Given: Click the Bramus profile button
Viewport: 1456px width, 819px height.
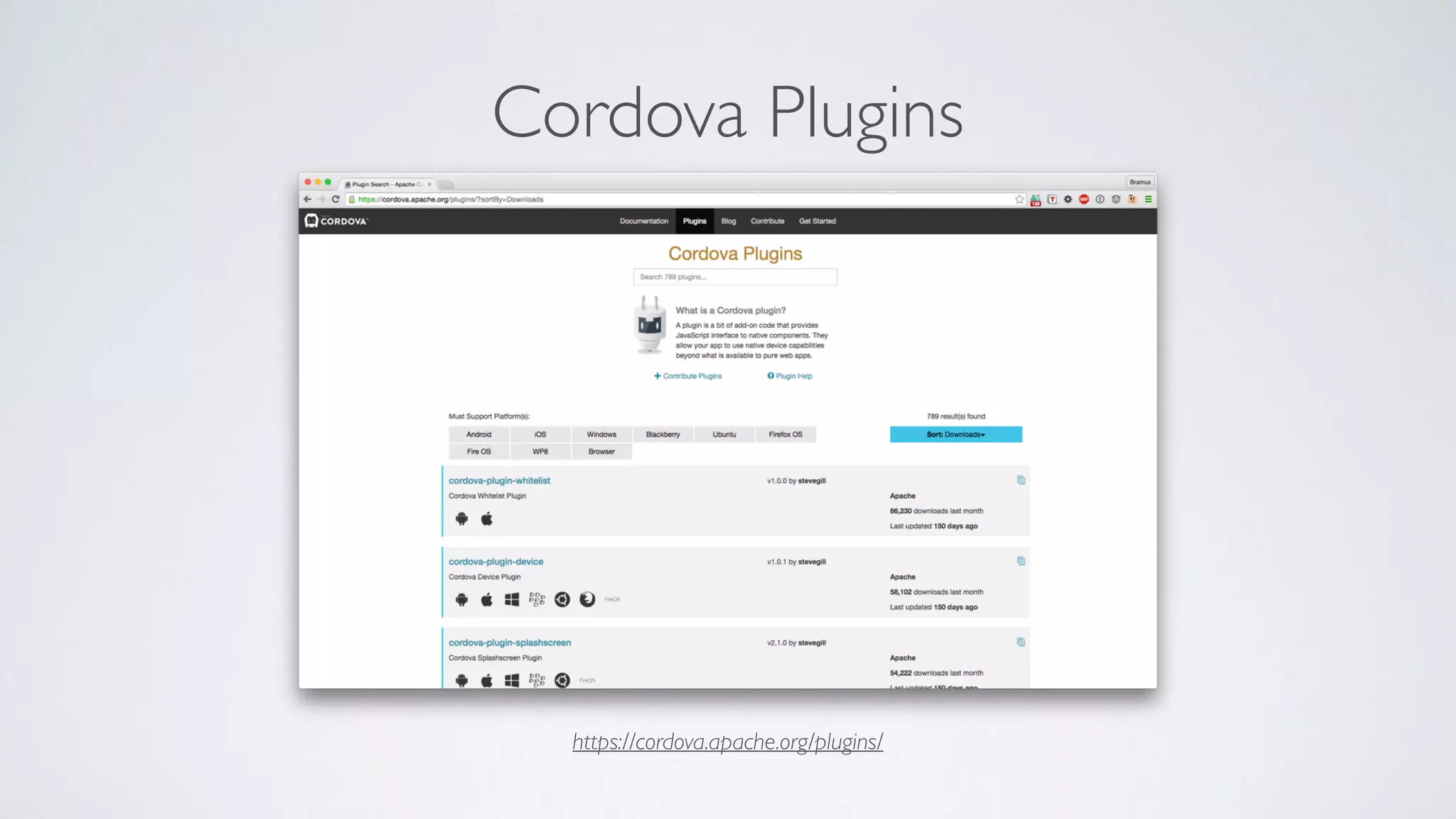Looking at the screenshot, I should click(x=1140, y=182).
